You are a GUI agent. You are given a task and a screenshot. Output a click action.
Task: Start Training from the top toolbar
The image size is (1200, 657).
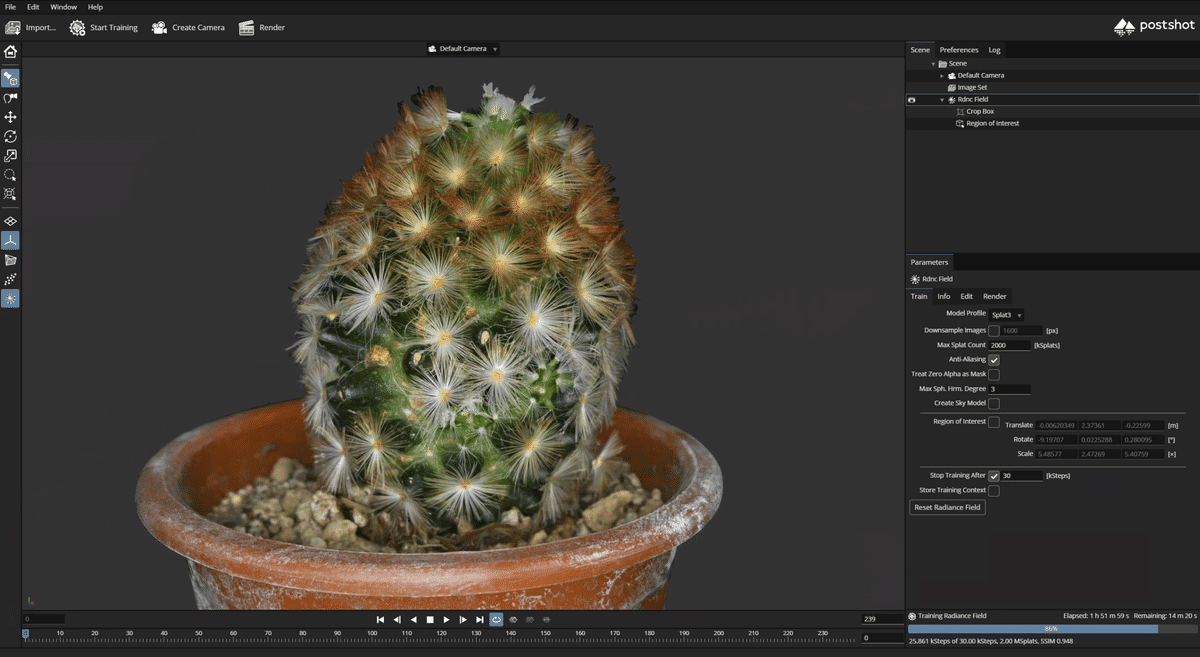(103, 27)
